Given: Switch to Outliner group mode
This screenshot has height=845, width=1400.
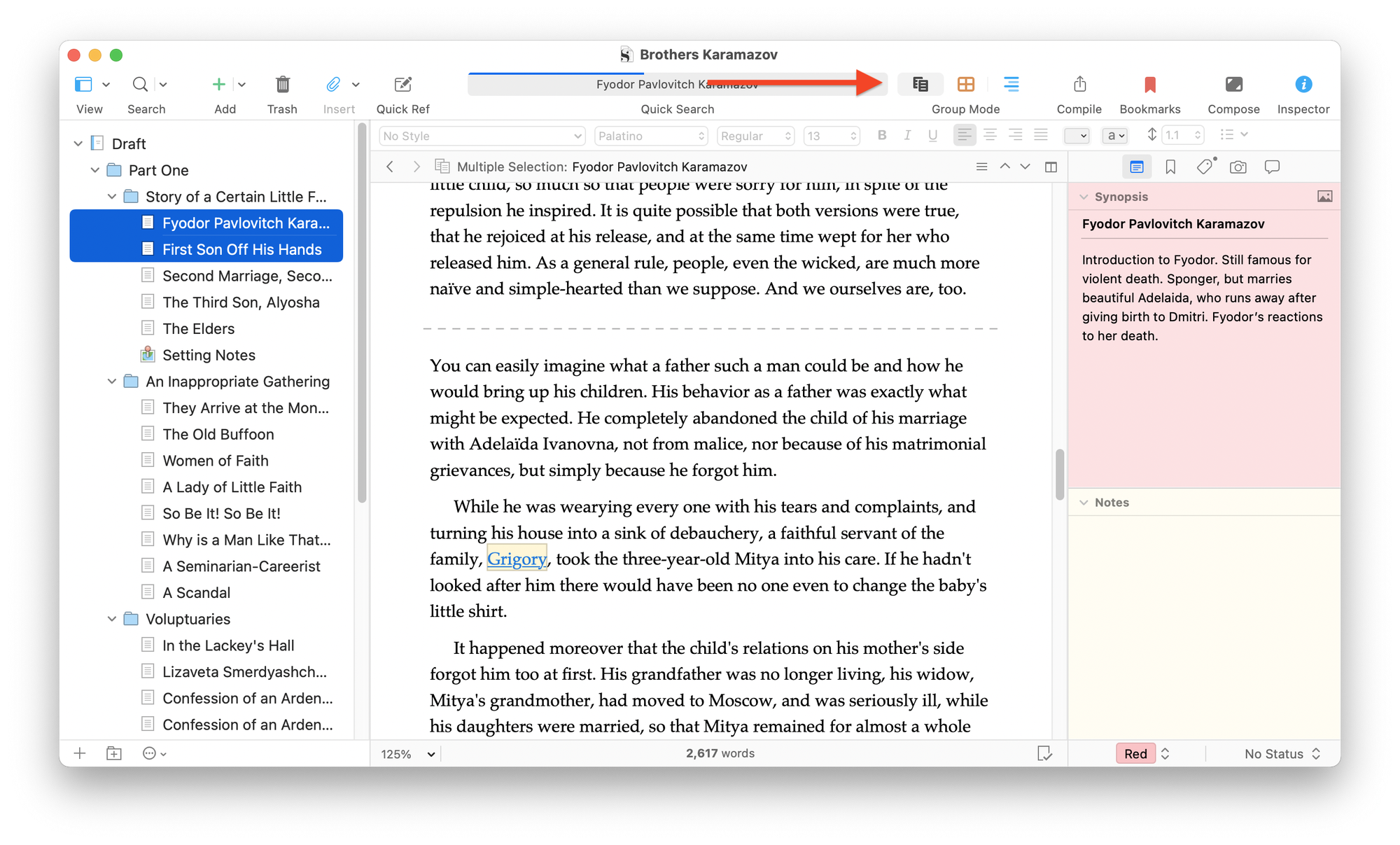Looking at the screenshot, I should [1011, 85].
